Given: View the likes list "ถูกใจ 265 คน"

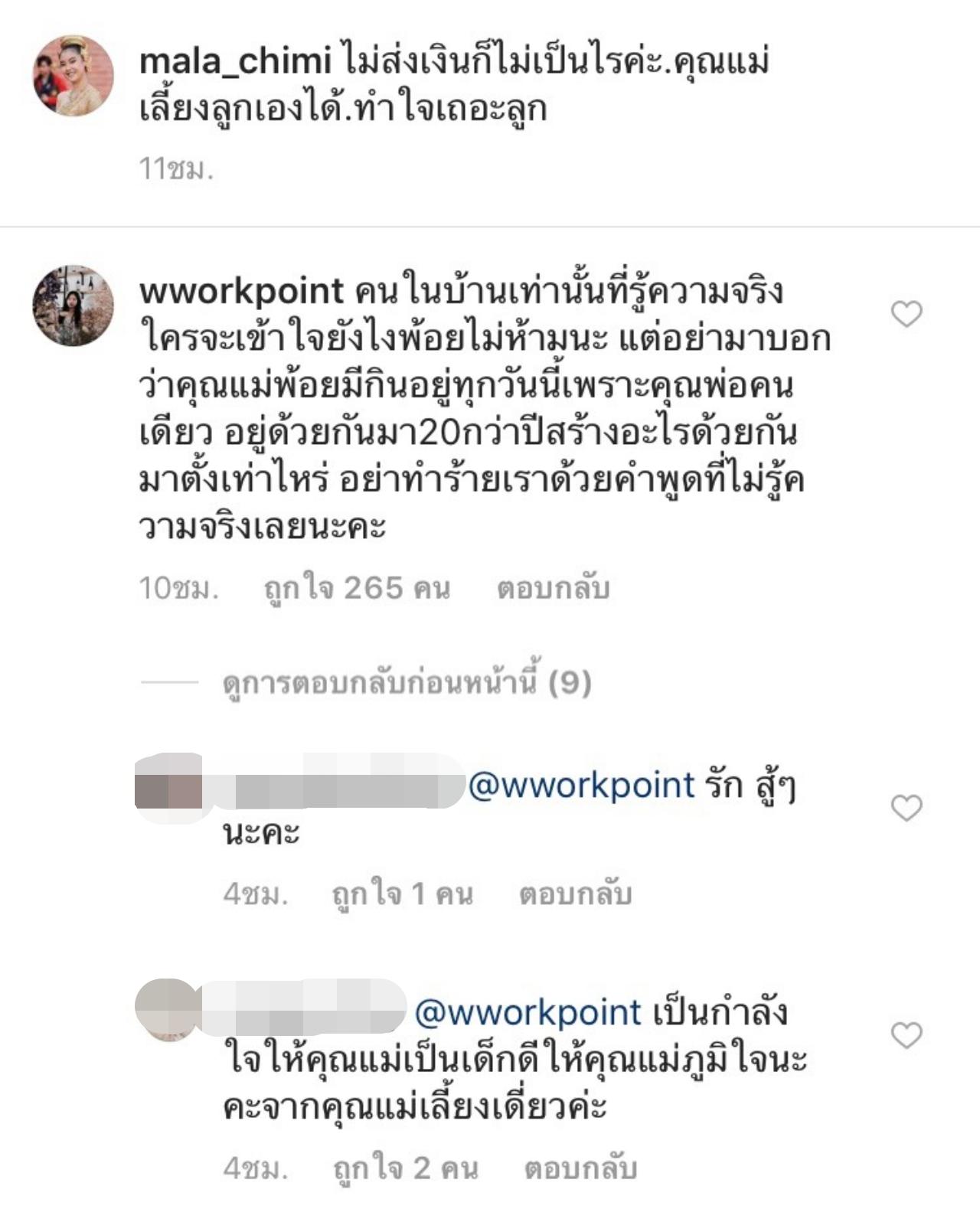Looking at the screenshot, I should (x=357, y=588).
